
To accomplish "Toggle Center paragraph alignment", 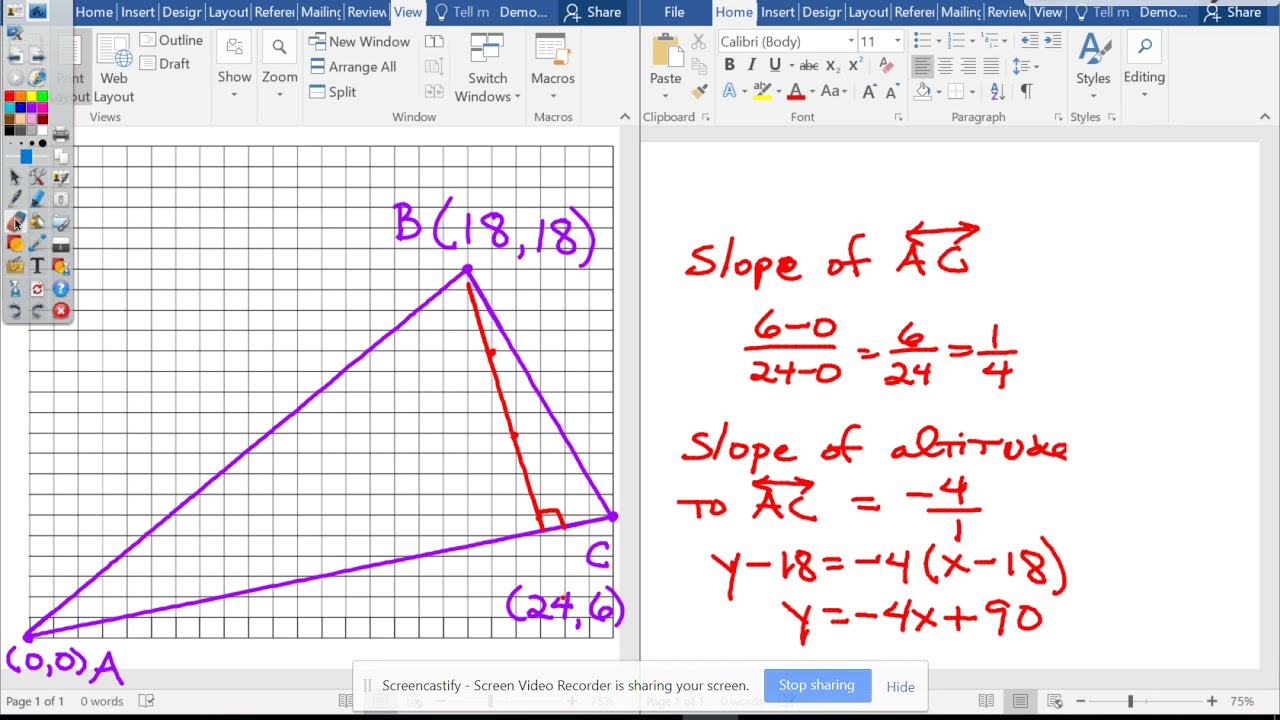I will [x=945, y=66].
